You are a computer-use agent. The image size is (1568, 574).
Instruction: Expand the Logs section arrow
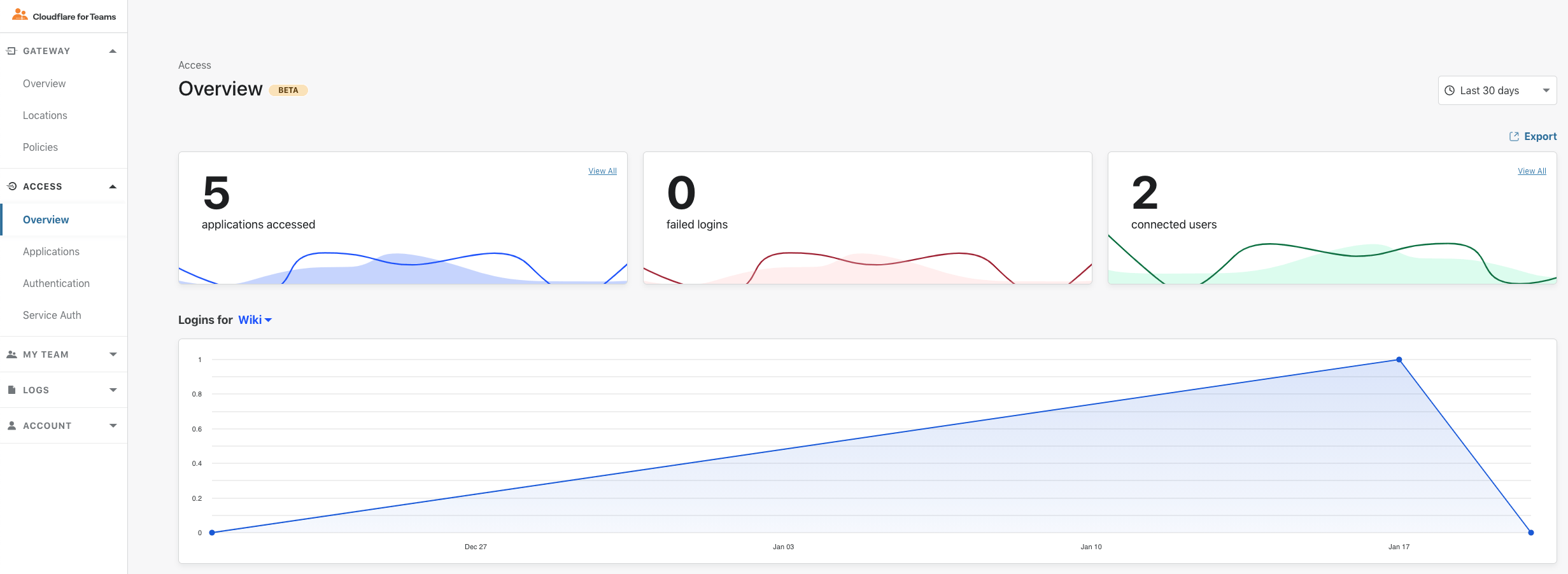tap(113, 390)
